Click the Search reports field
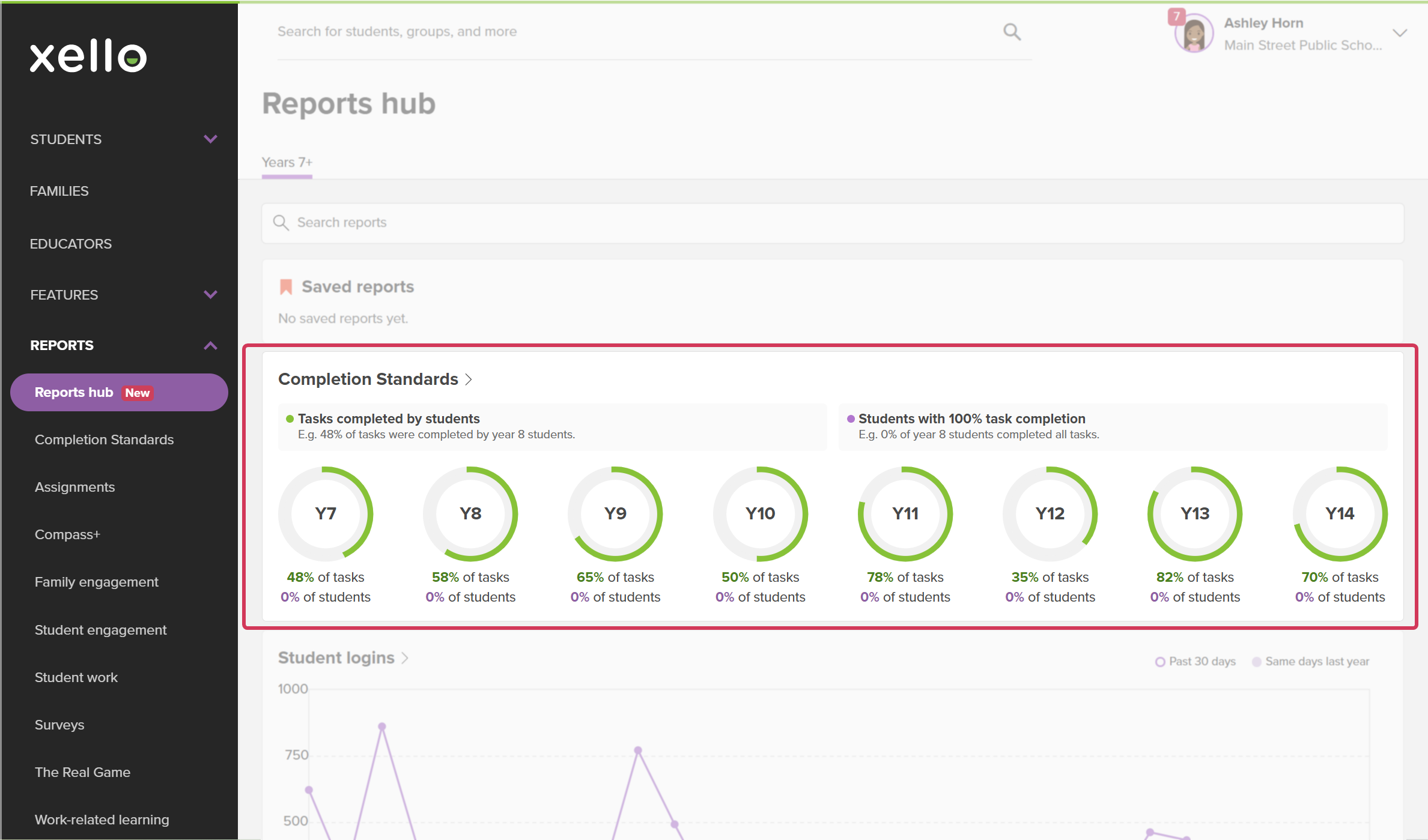Image resolution: width=1428 pixels, height=840 pixels. 833,223
